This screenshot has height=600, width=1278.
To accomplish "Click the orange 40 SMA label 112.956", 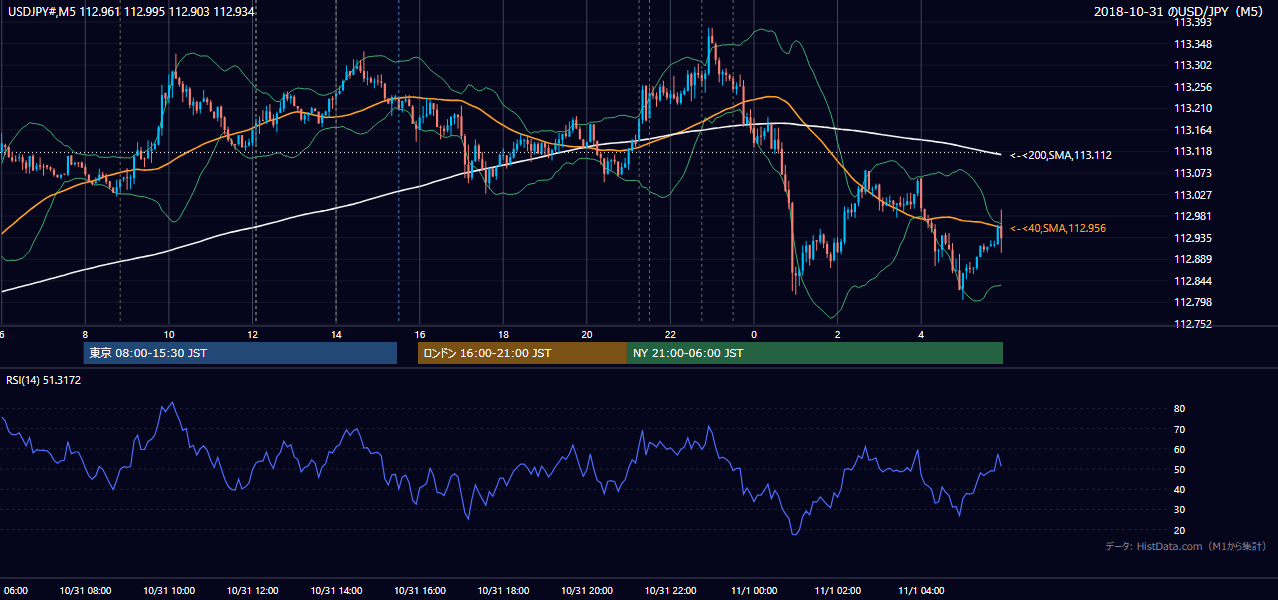I will point(1058,228).
